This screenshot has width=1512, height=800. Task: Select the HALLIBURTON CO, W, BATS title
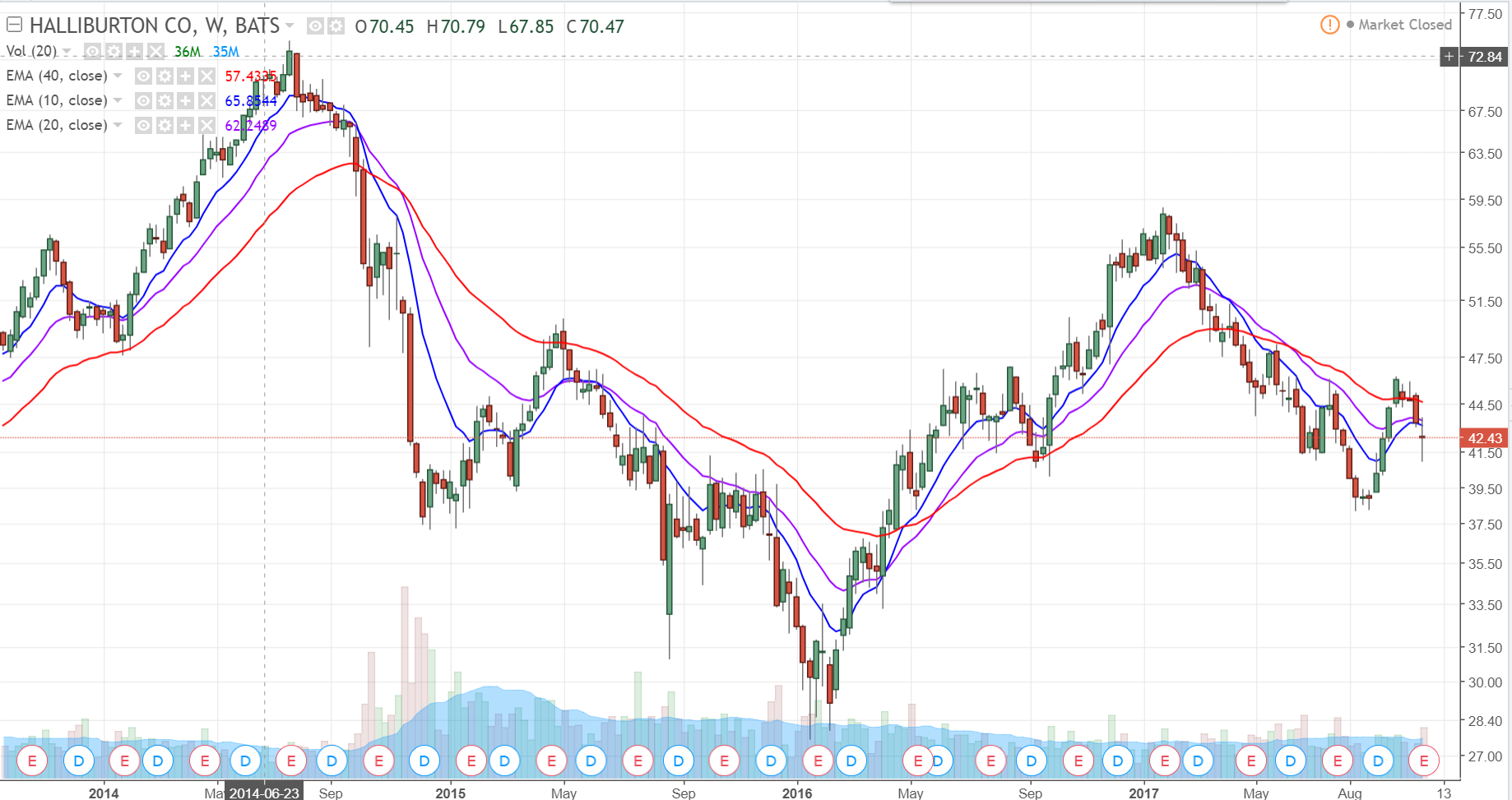[x=155, y=26]
